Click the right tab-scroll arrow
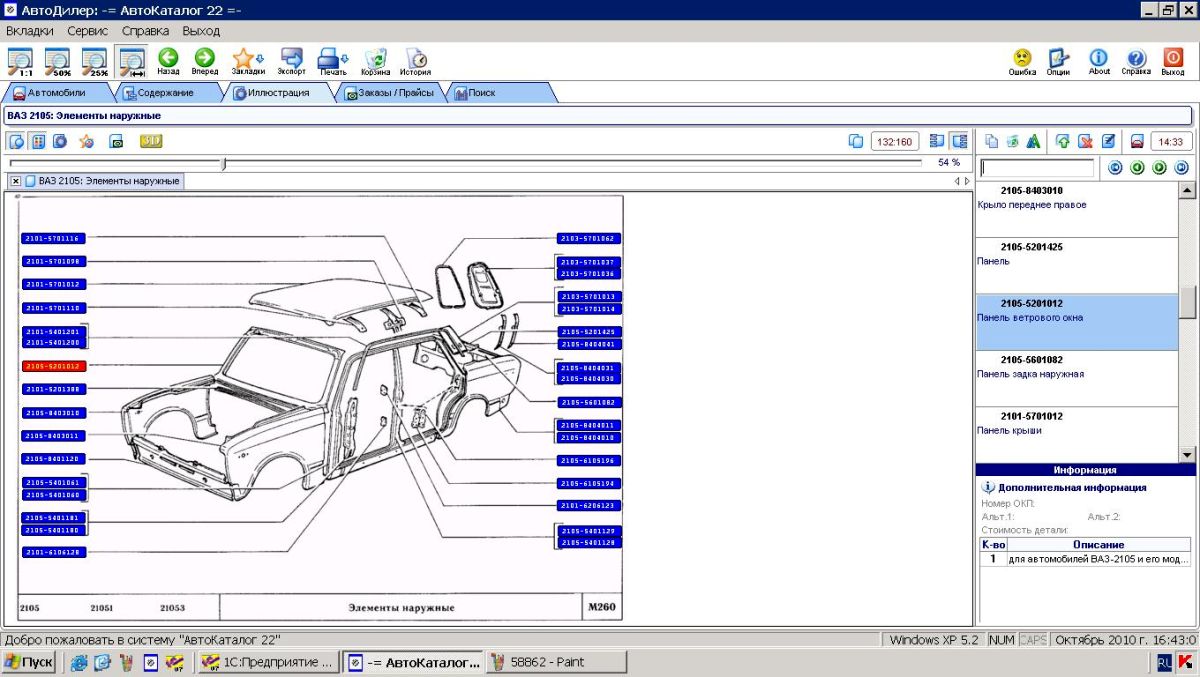This screenshot has width=1200, height=677. [967, 181]
